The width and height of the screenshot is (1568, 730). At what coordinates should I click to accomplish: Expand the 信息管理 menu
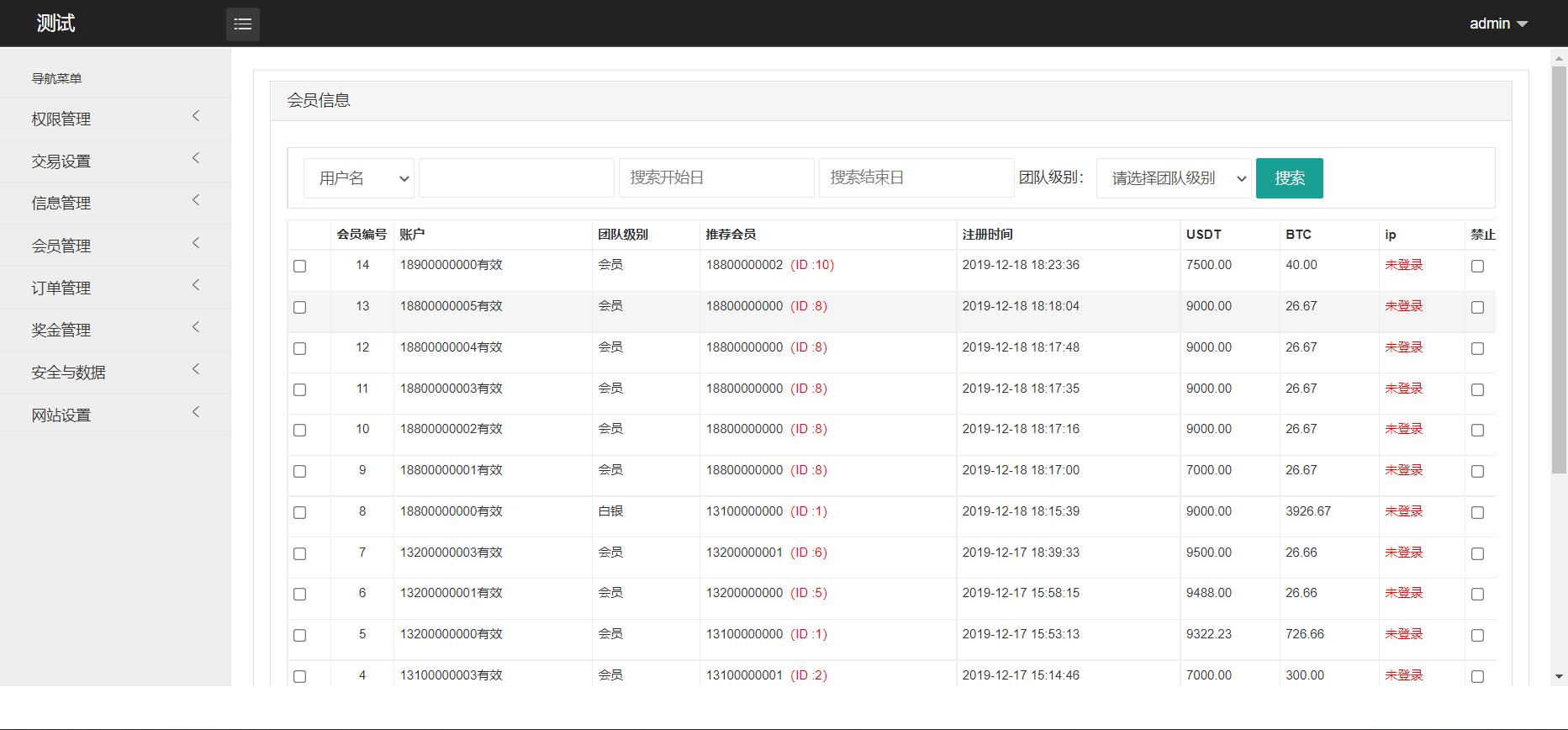pos(115,203)
